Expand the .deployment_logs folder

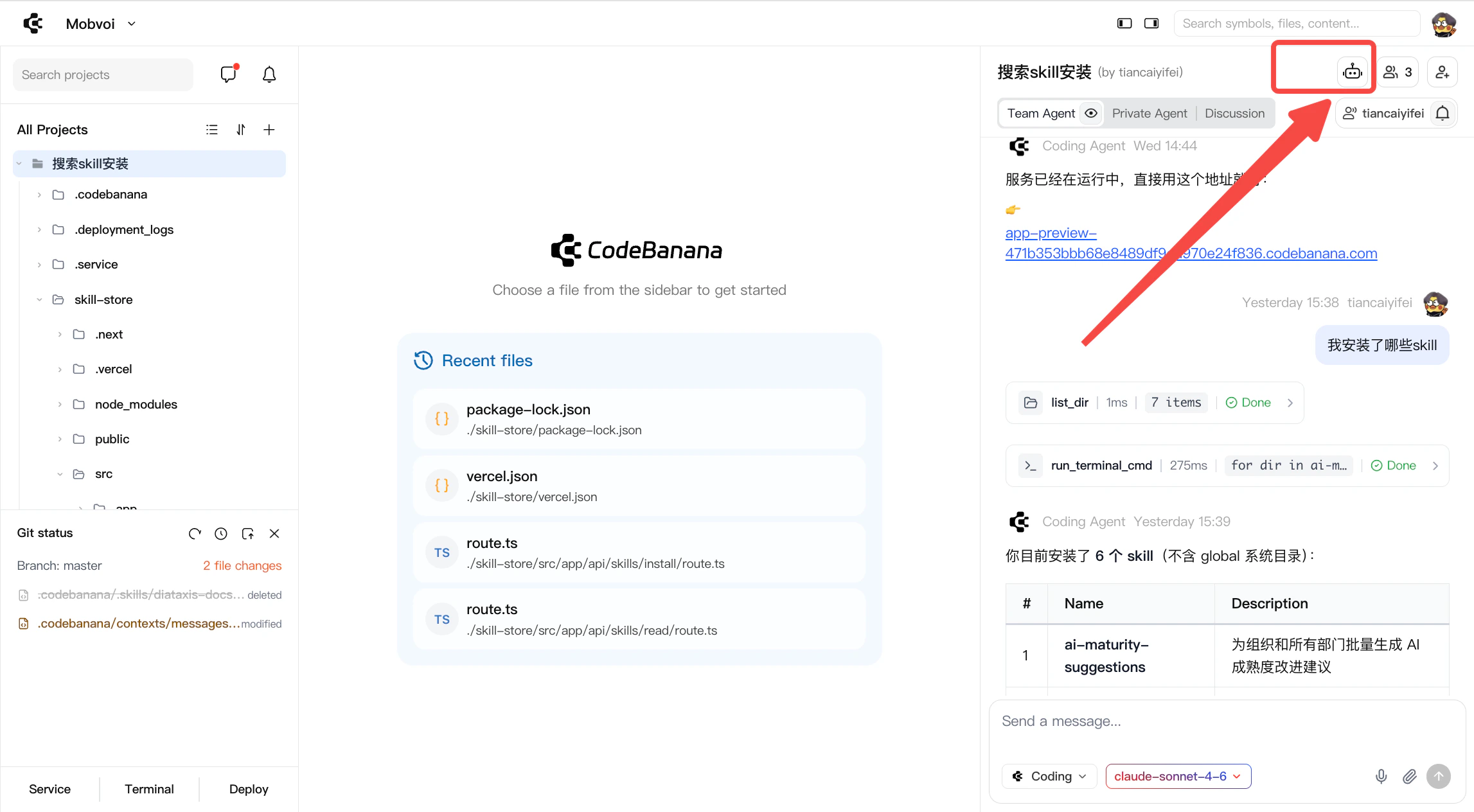point(39,229)
